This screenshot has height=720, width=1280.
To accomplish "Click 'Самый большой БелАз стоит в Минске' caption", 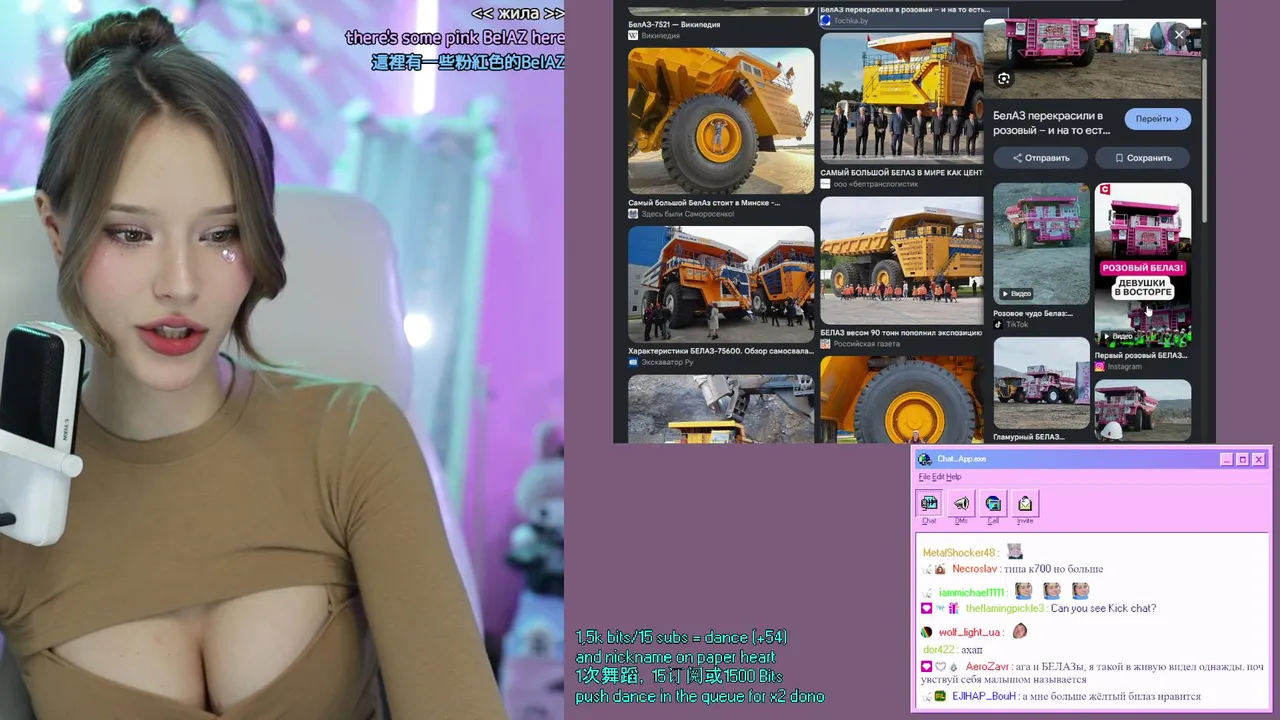I will tap(704, 202).
